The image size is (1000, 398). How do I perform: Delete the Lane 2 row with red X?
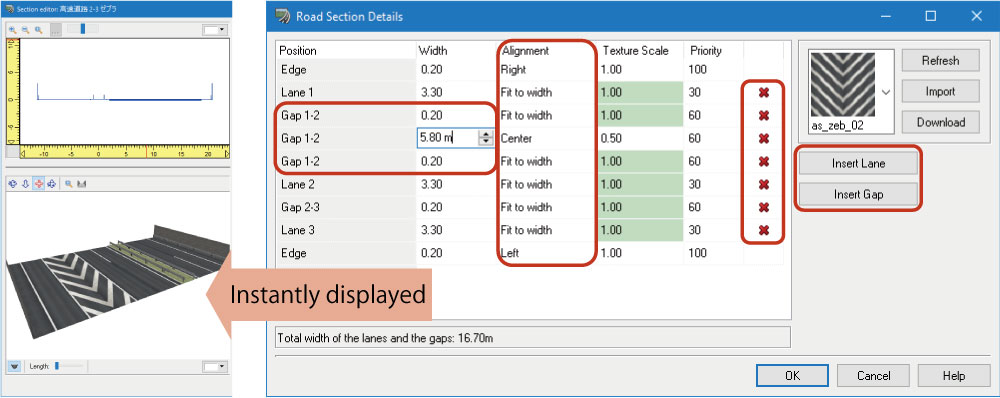763,185
